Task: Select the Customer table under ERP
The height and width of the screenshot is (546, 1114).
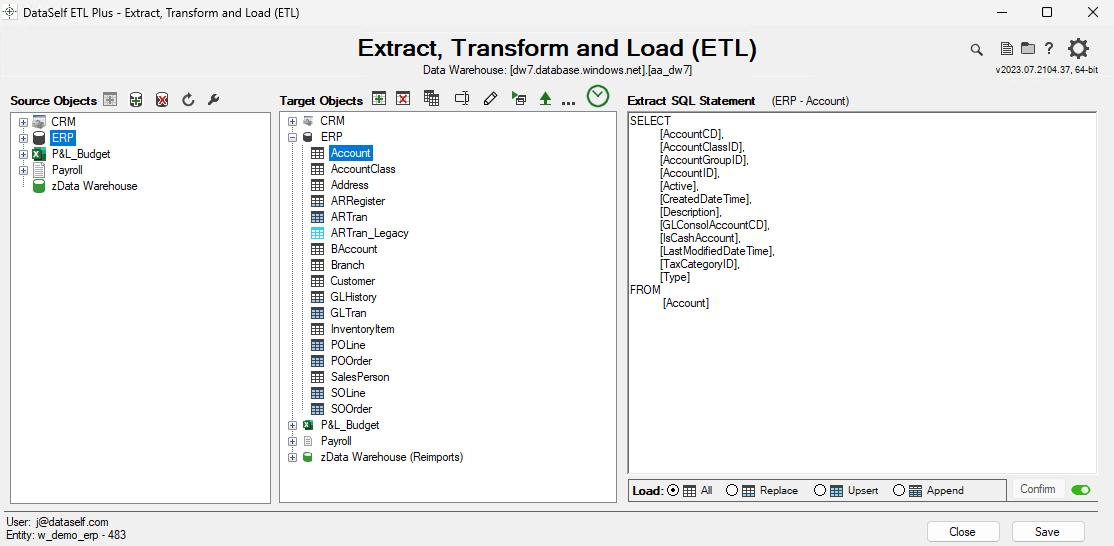Action: point(352,281)
